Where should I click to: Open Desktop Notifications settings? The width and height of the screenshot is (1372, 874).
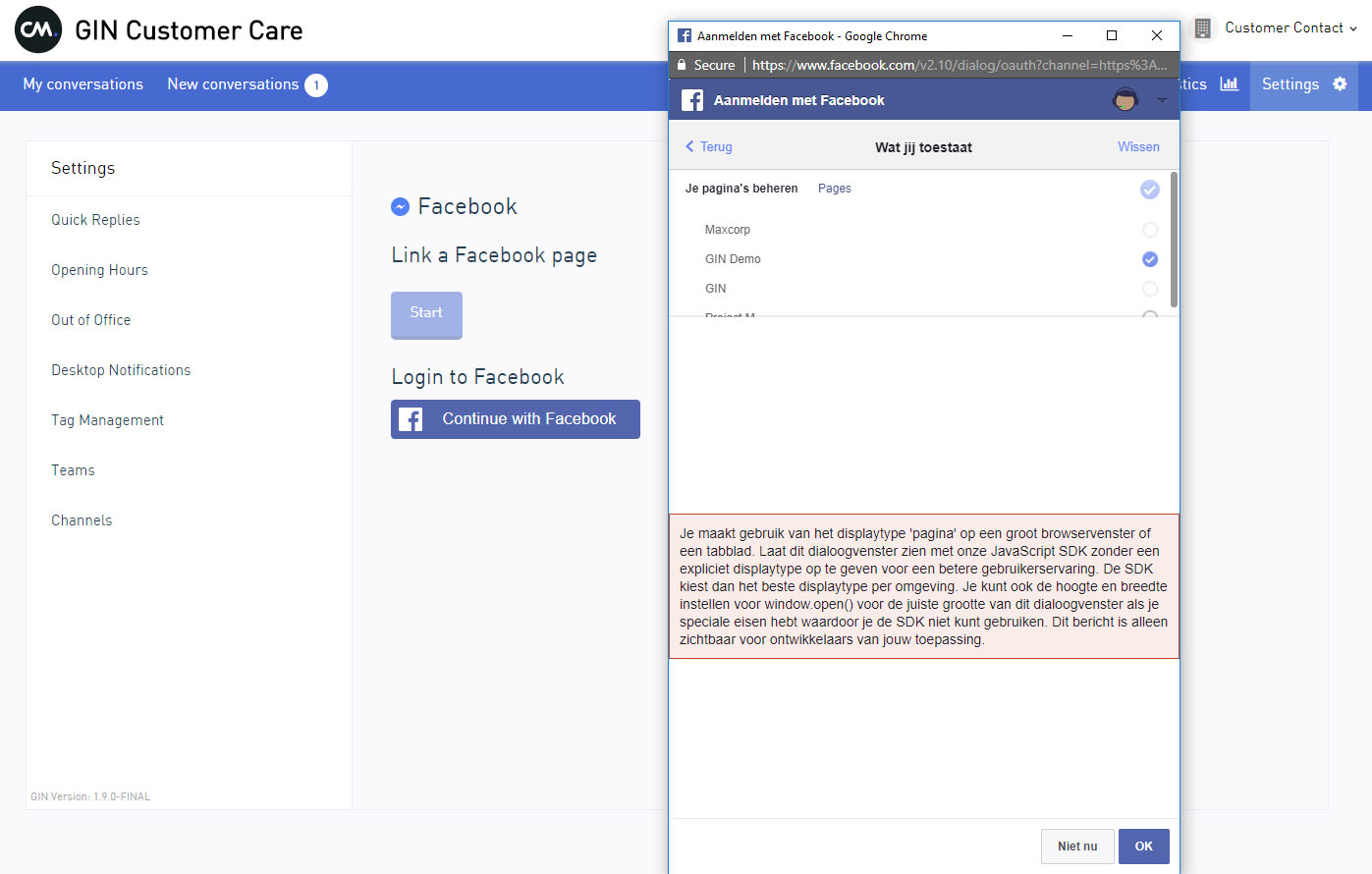(x=121, y=370)
